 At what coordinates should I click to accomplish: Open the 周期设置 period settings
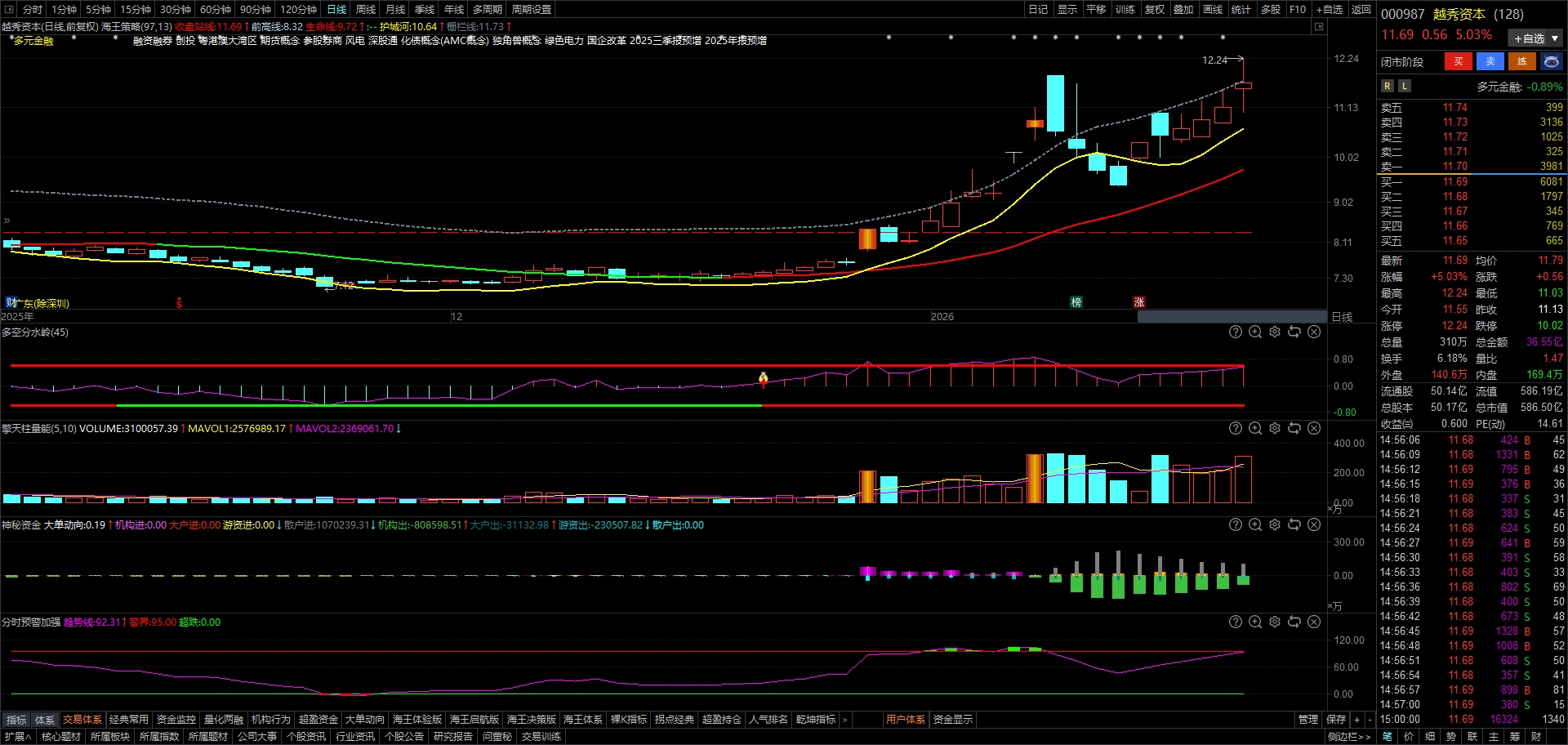point(532,9)
